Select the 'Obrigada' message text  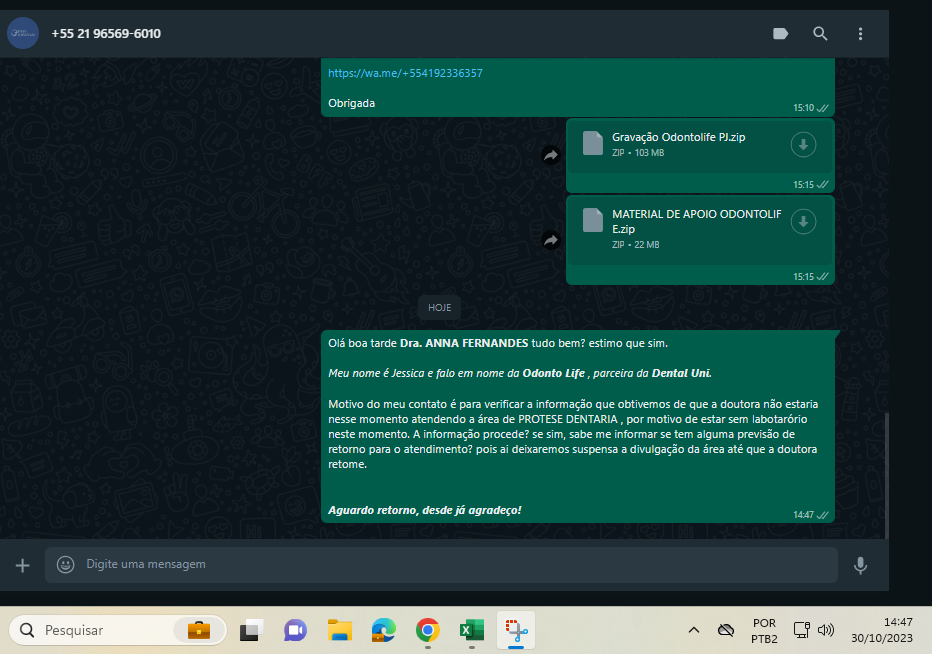tap(351, 103)
